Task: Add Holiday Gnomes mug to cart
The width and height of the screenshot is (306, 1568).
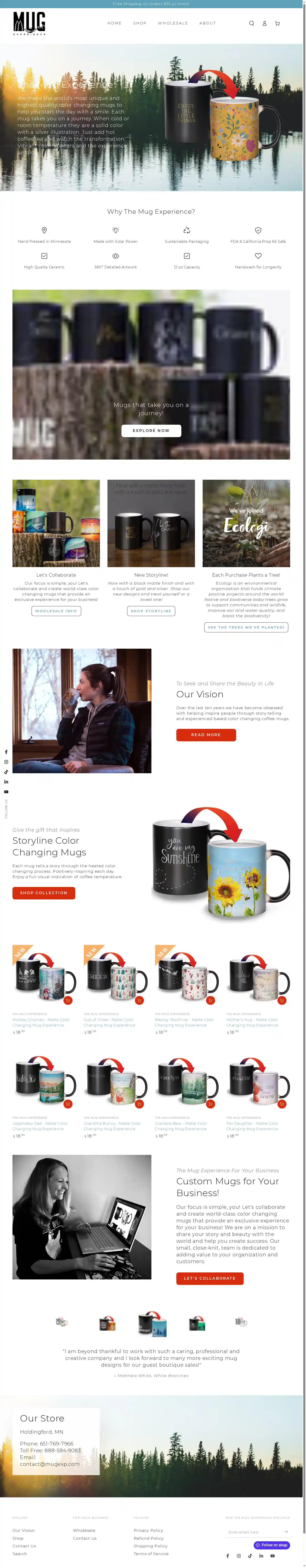Action: (68, 1000)
